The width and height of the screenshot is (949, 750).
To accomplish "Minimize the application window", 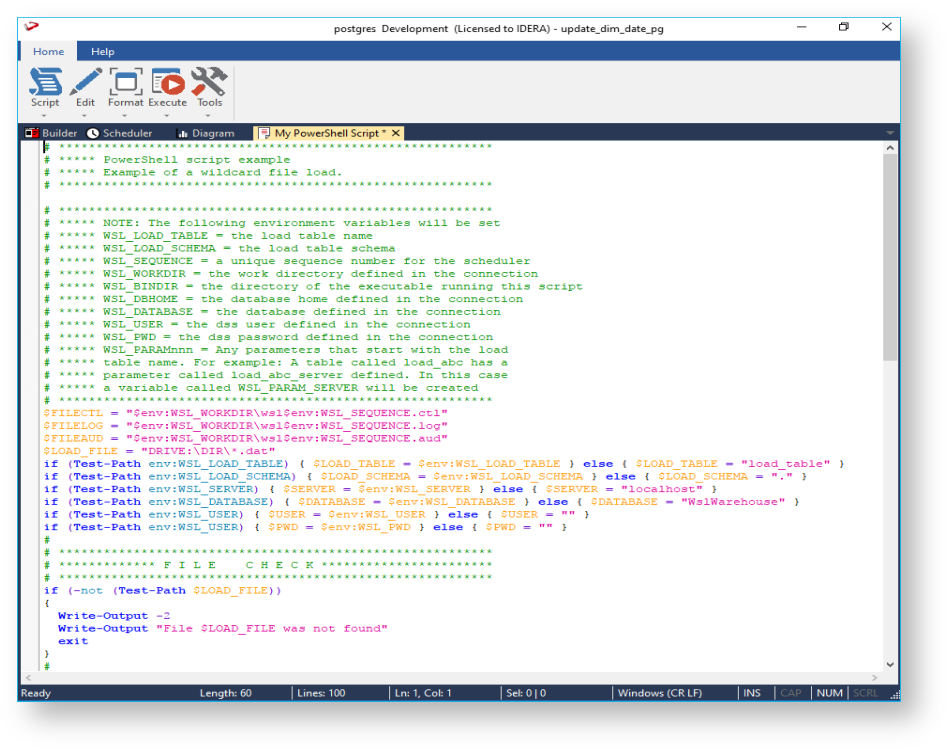I will [801, 27].
